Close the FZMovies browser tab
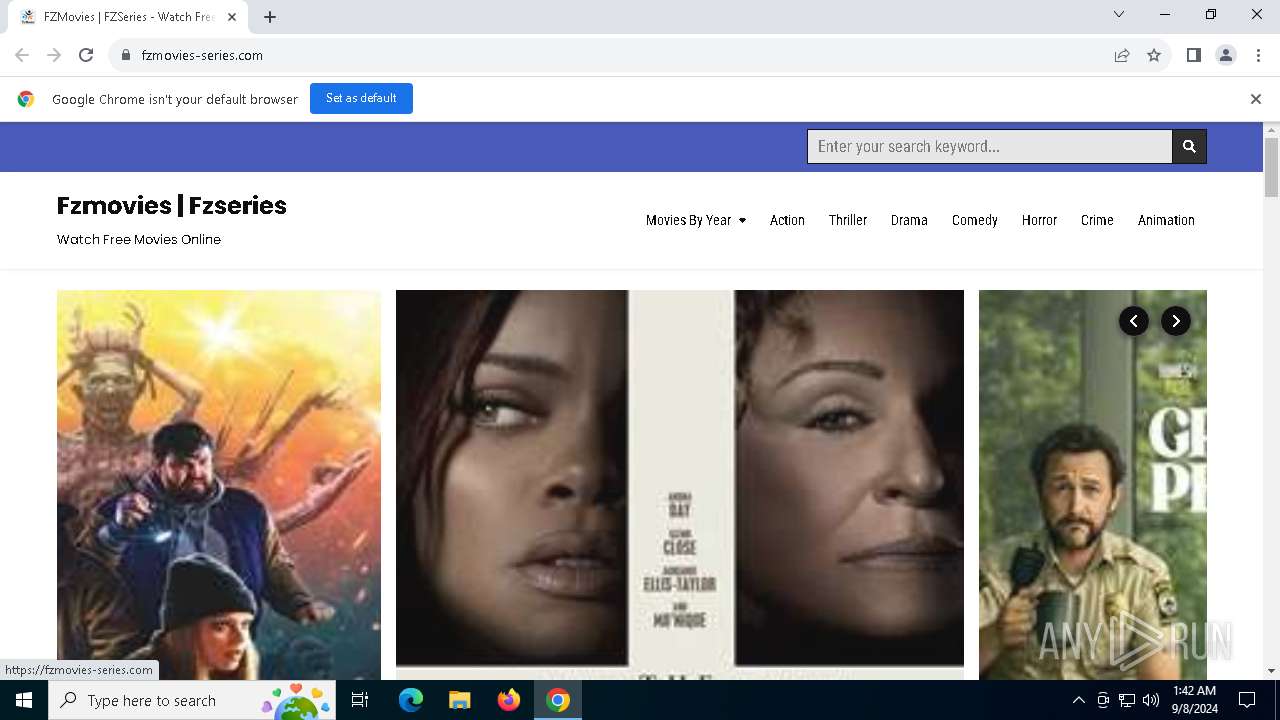Viewport: 1280px width, 720px height. pos(232,17)
